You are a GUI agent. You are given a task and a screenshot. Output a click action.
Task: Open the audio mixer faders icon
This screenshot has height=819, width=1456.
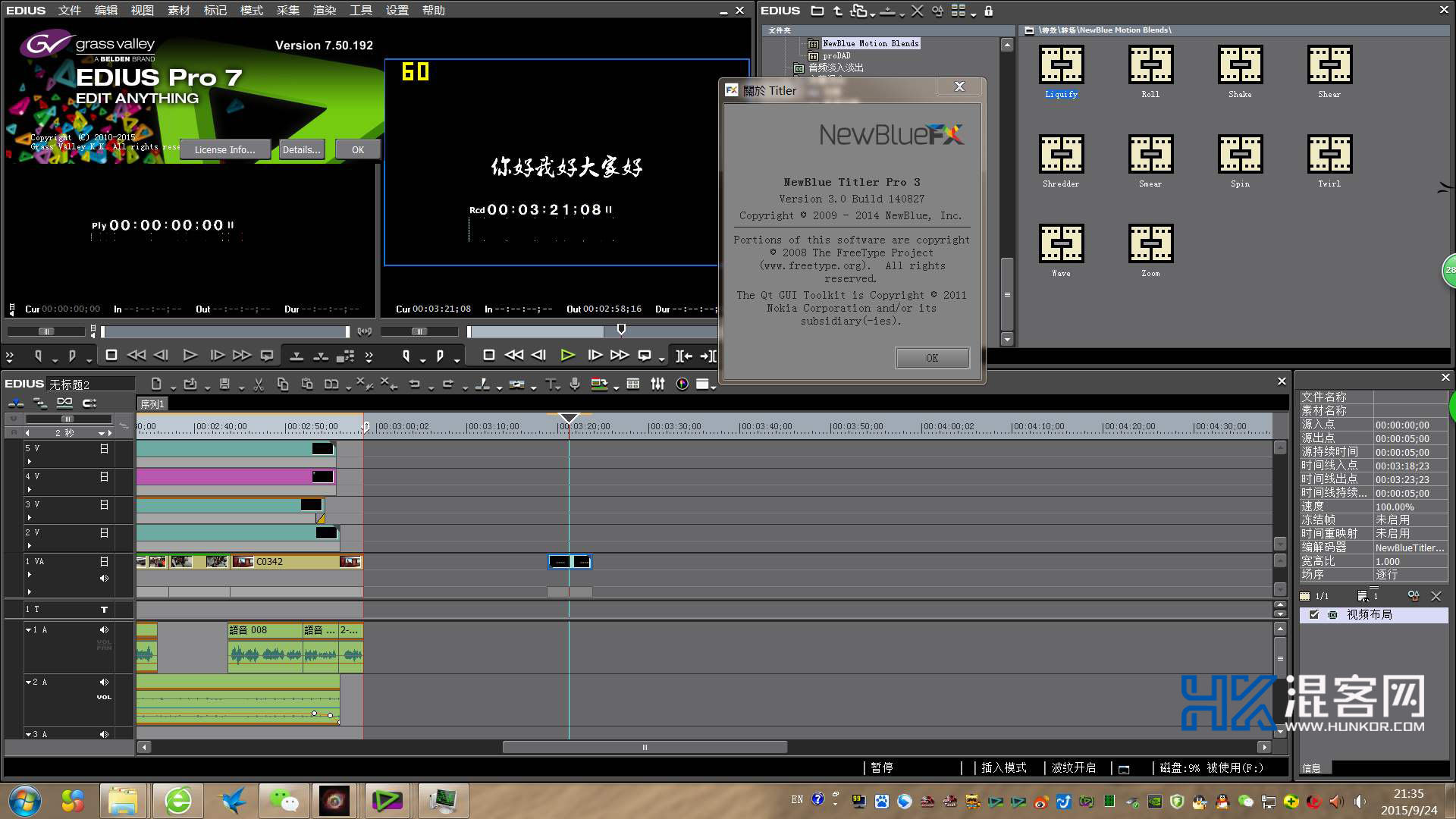(657, 384)
